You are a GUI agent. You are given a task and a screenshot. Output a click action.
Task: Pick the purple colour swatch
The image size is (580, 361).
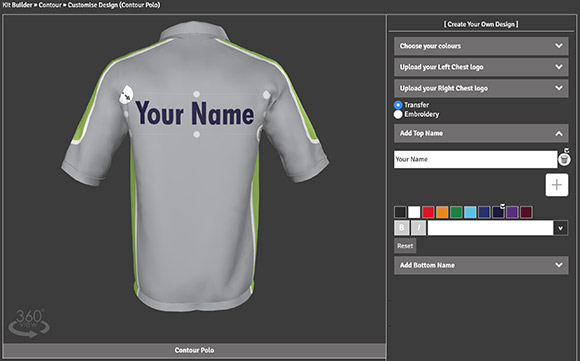tap(512, 212)
